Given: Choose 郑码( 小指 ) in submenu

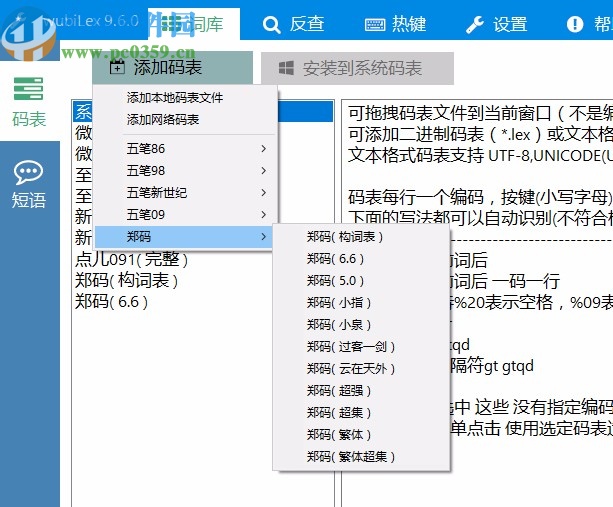Looking at the screenshot, I should click(361, 302).
